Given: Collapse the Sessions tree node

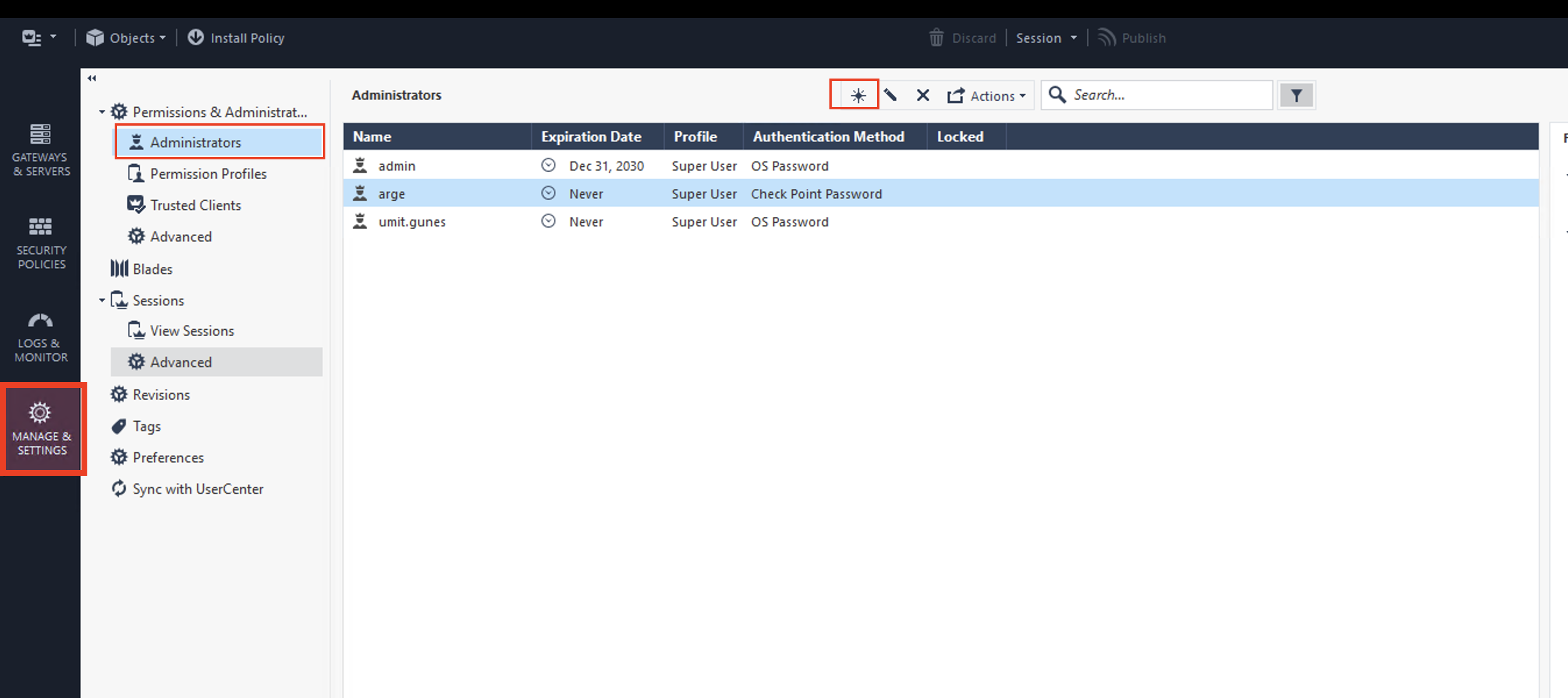Looking at the screenshot, I should 102,301.
